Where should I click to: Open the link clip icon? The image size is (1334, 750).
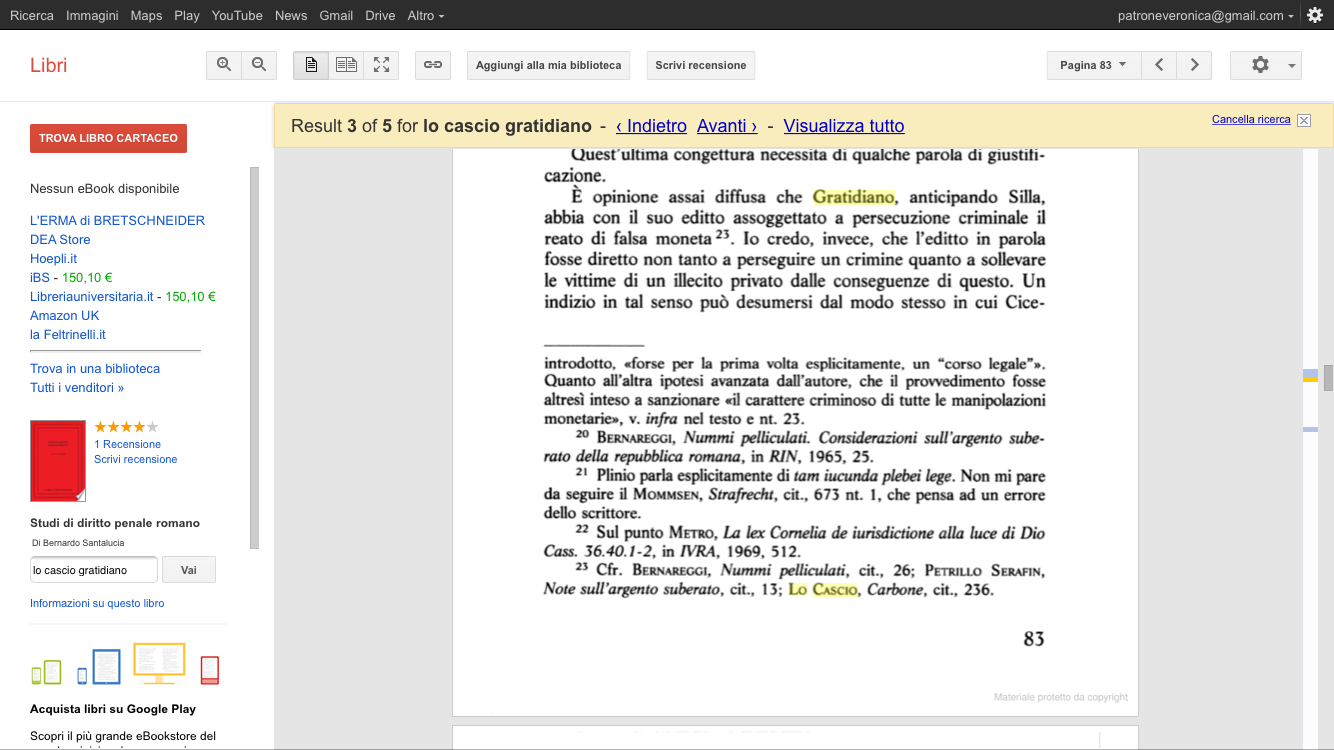click(433, 65)
